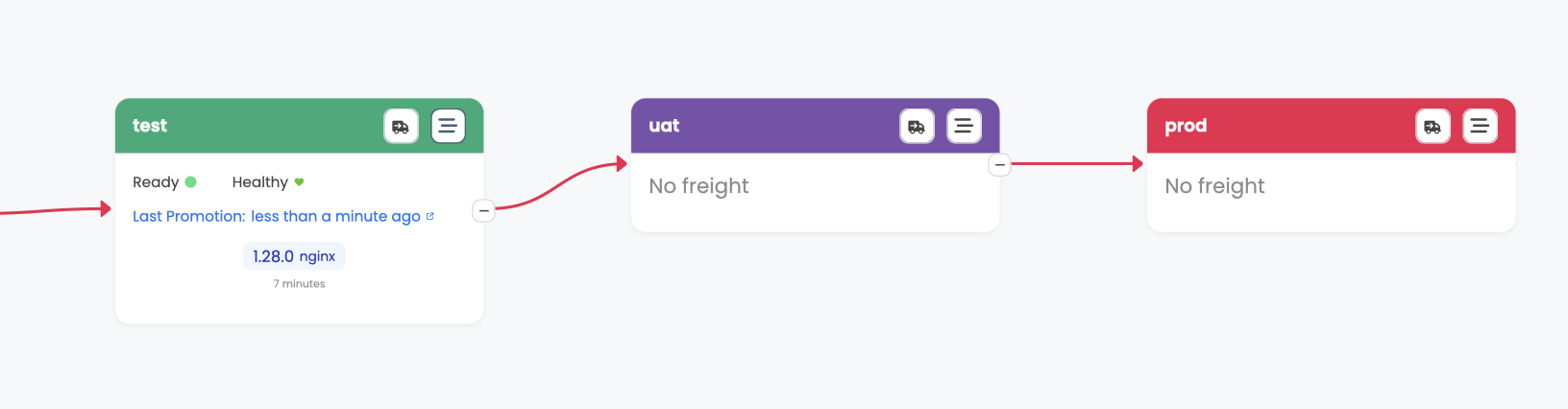Select the 1.28.0 nginx freight tag
The width and height of the screenshot is (1568, 409).
pos(294,256)
